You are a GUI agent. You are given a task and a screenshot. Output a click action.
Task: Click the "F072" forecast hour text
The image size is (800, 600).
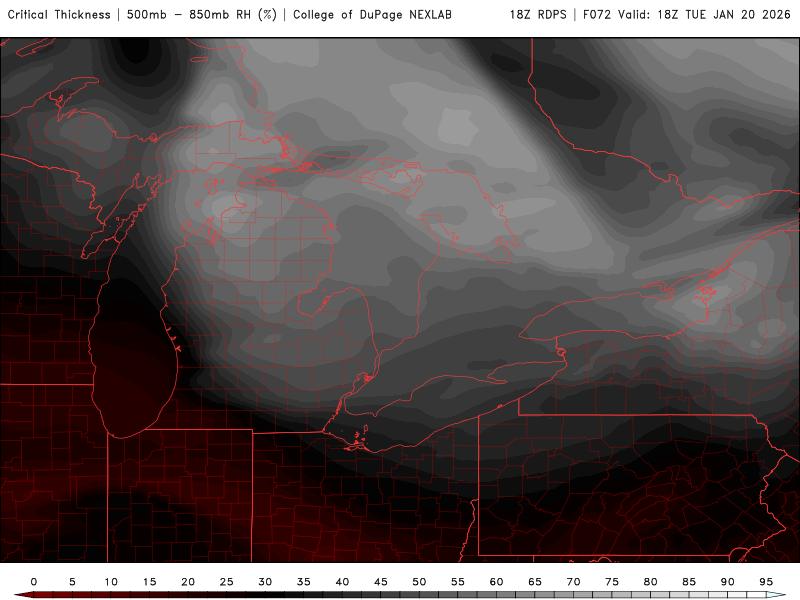598,15
